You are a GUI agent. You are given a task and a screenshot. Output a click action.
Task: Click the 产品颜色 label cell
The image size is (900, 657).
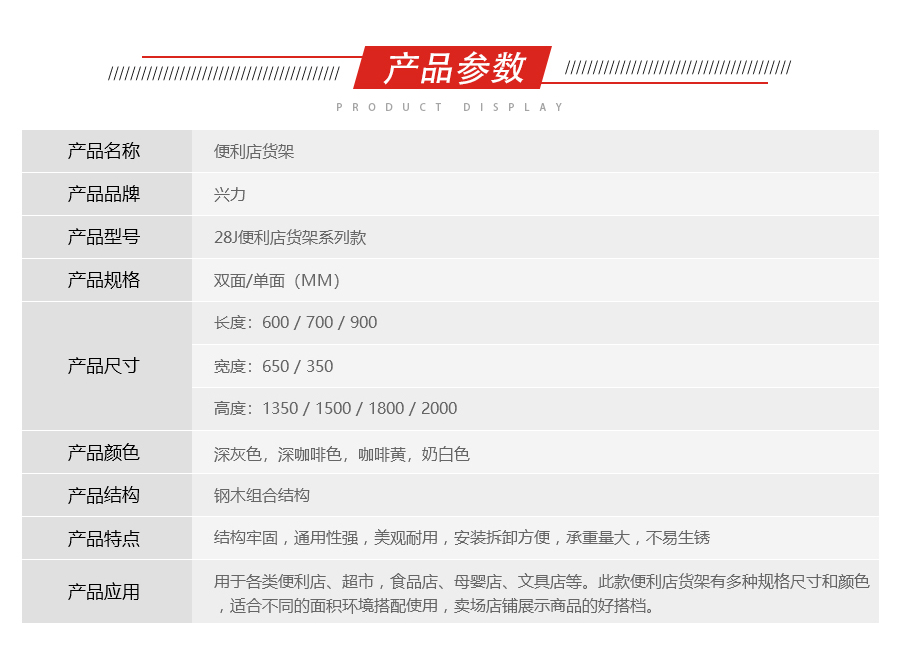107,452
